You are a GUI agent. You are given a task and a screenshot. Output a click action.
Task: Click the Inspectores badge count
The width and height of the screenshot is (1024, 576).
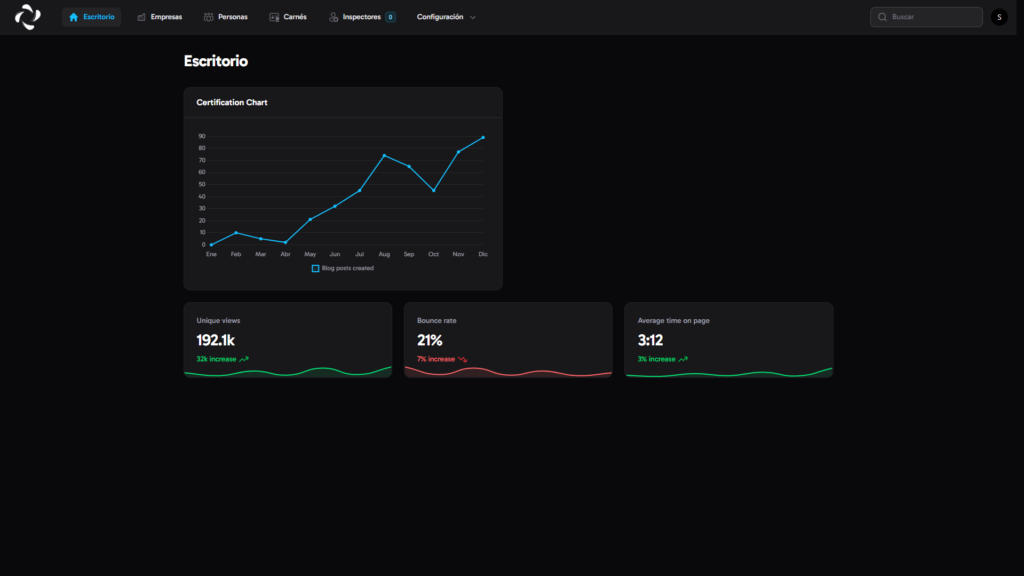[x=390, y=17]
